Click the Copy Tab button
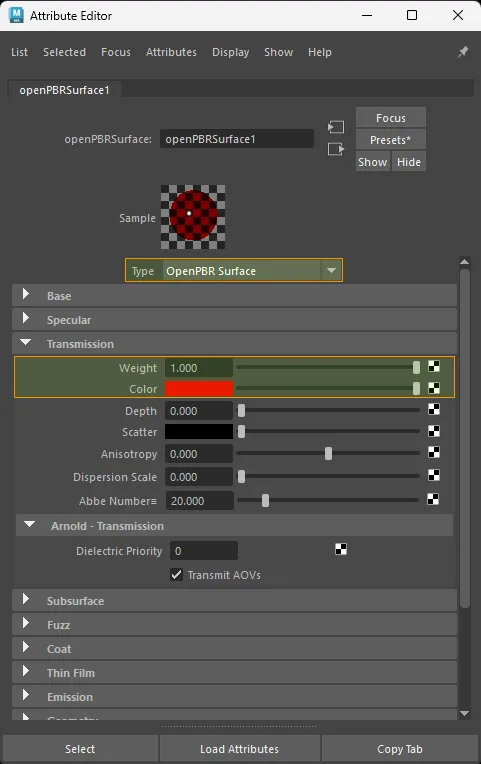The height and width of the screenshot is (764, 481). [400, 749]
